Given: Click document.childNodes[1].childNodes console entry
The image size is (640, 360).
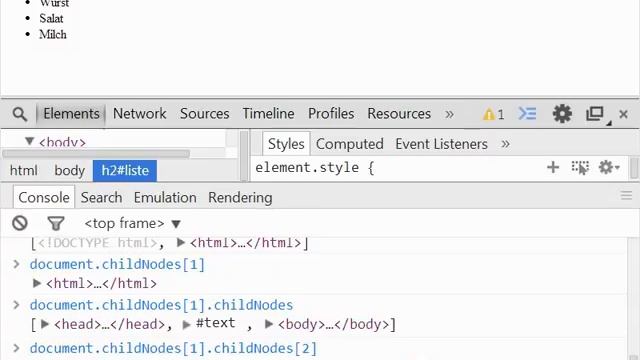Looking at the screenshot, I should [x=161, y=305].
